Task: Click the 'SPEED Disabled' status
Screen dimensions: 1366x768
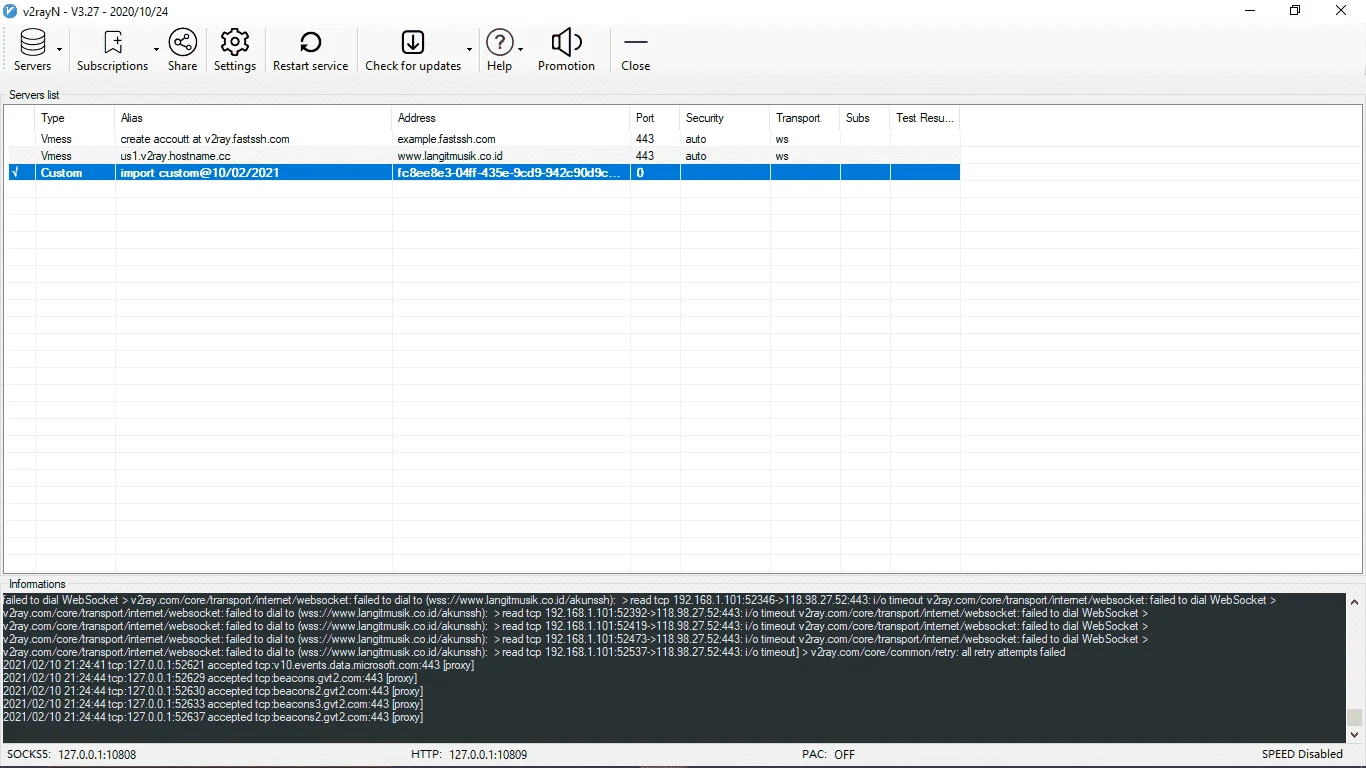Action: click(1302, 755)
